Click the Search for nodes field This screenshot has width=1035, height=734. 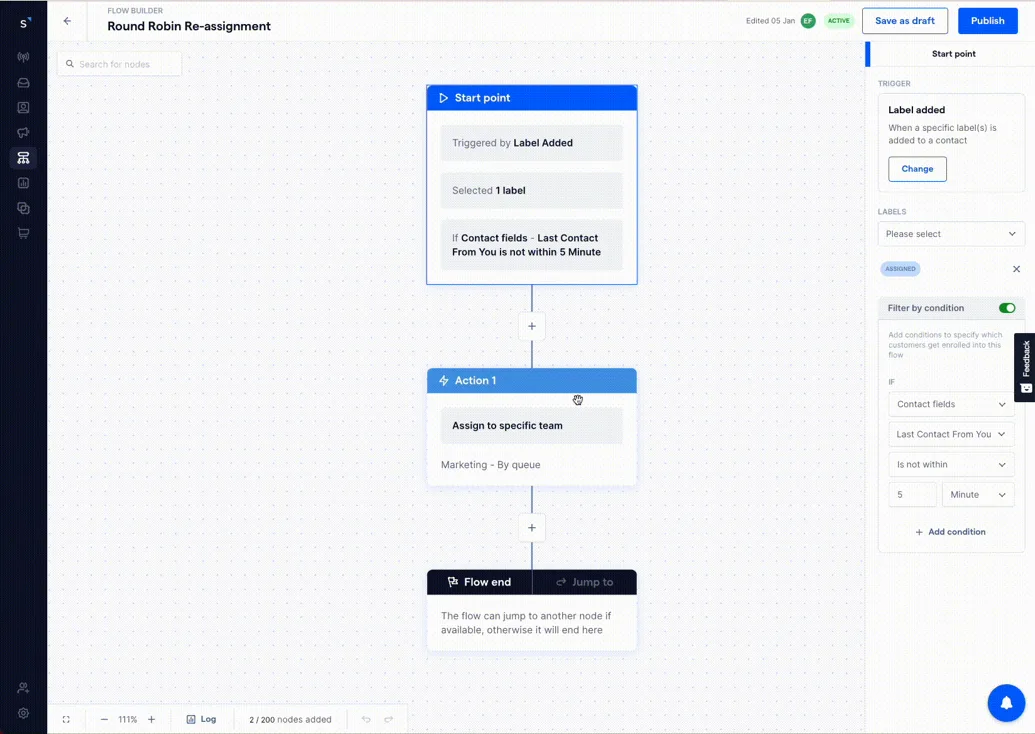[x=119, y=64]
